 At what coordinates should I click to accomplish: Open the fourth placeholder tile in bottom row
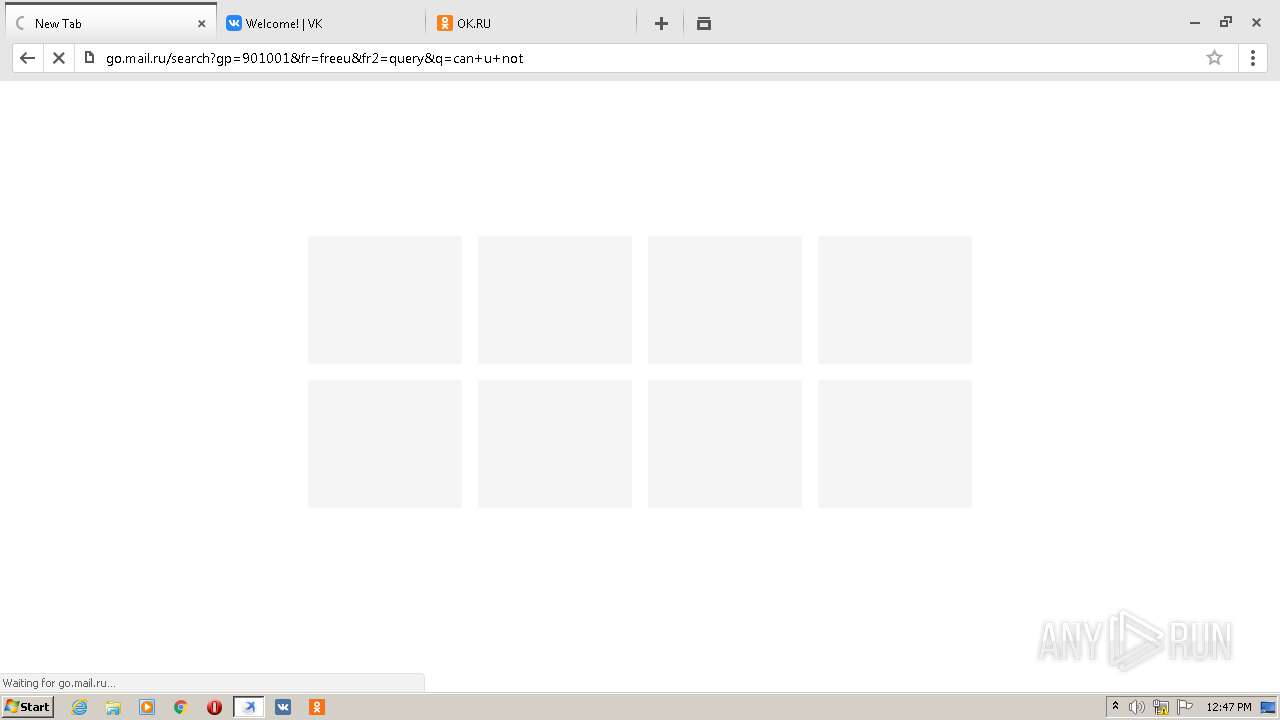pyautogui.click(x=895, y=444)
